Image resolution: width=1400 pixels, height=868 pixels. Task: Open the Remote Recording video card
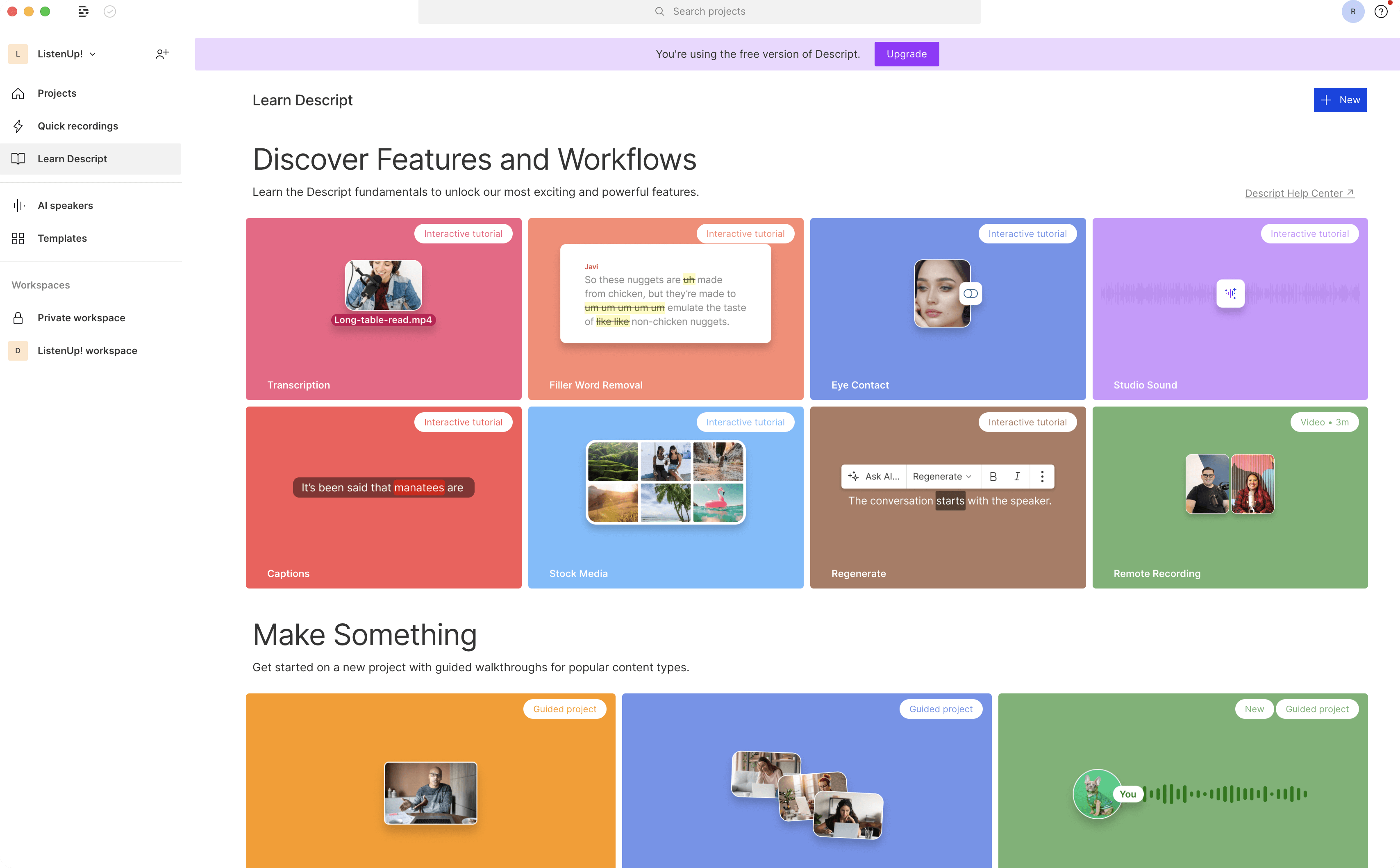pos(1230,498)
